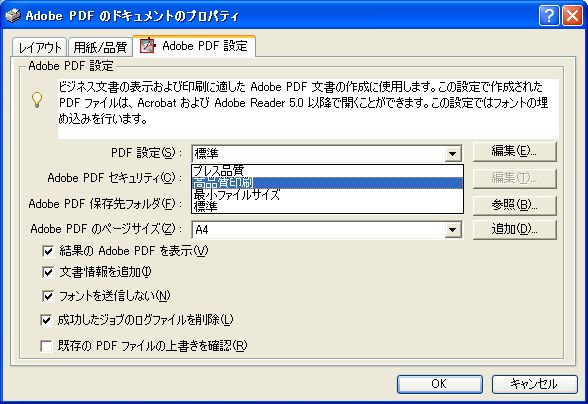Collapse the PDF 設定 dropdown arrow
The height and width of the screenshot is (404, 588).
click(x=452, y=153)
